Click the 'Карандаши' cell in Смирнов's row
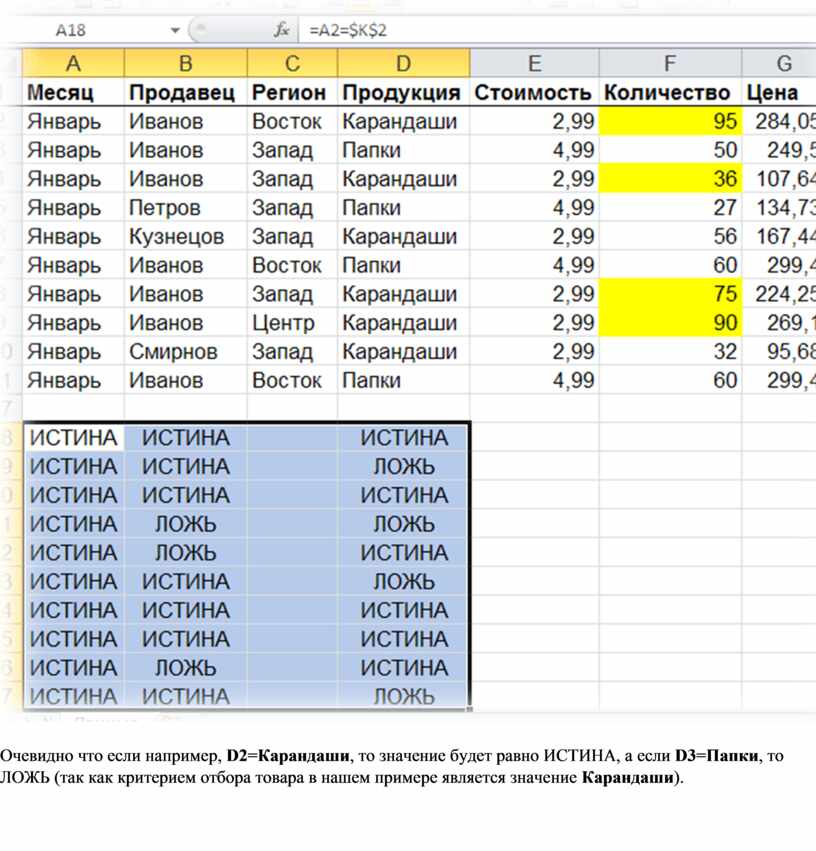 tap(404, 351)
